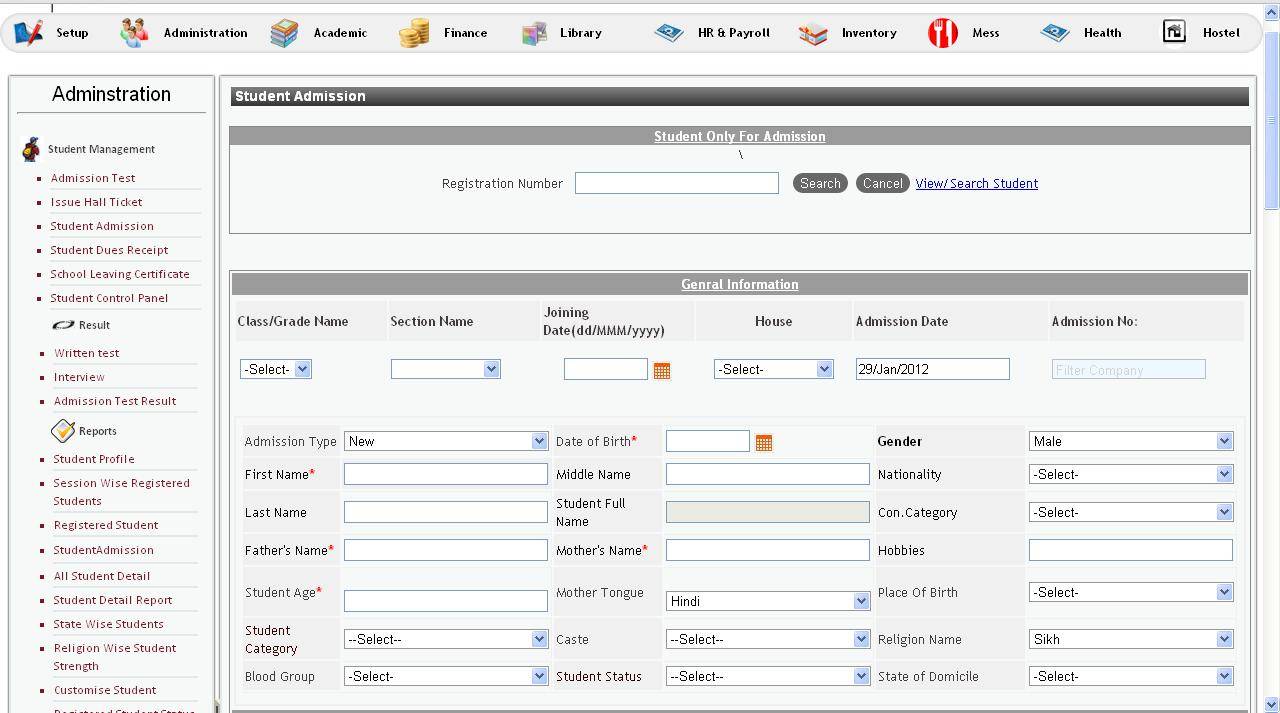Open the Interview link
The width and height of the screenshot is (1280, 713).
[79, 377]
